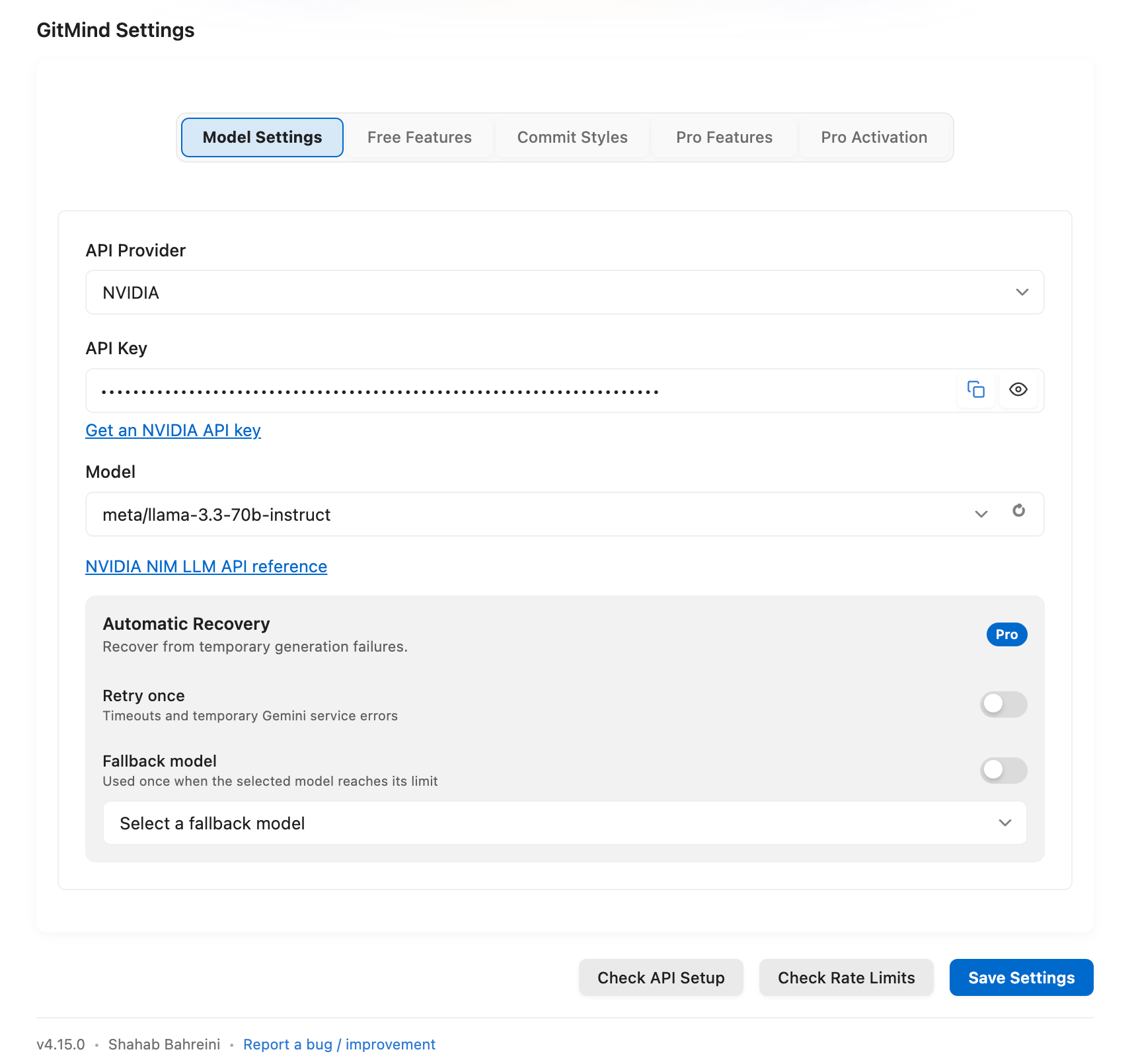Click the Check Rate Limits button
The height and width of the screenshot is (1064, 1138).
click(846, 977)
